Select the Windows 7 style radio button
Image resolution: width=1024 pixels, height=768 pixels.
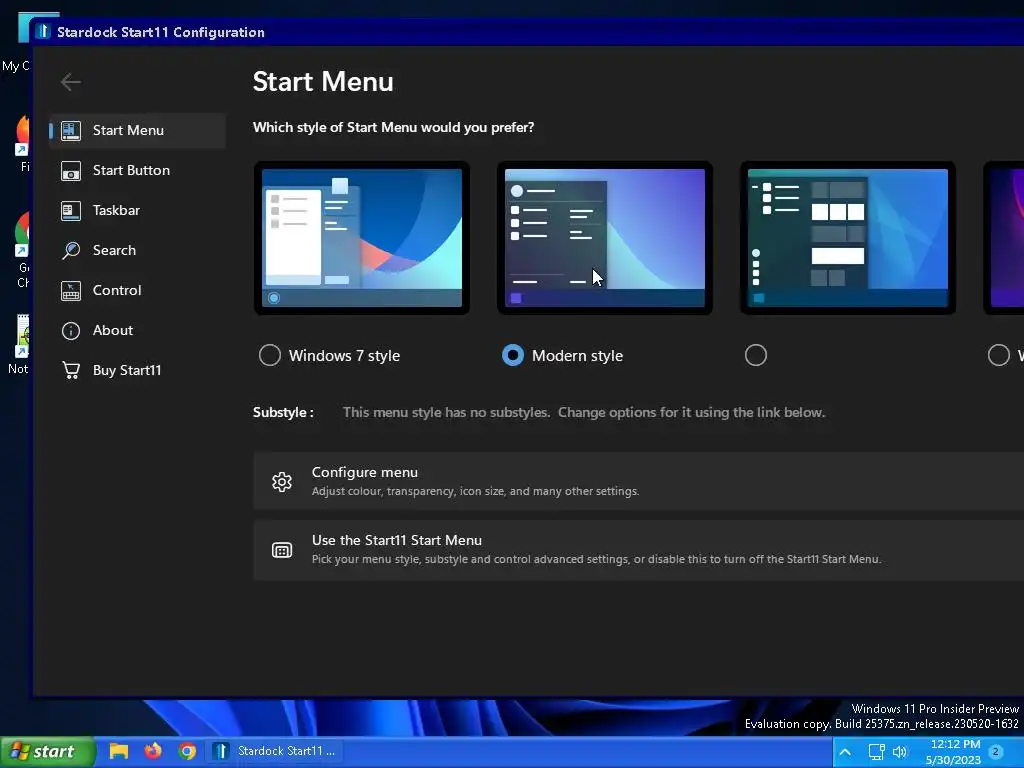click(270, 355)
